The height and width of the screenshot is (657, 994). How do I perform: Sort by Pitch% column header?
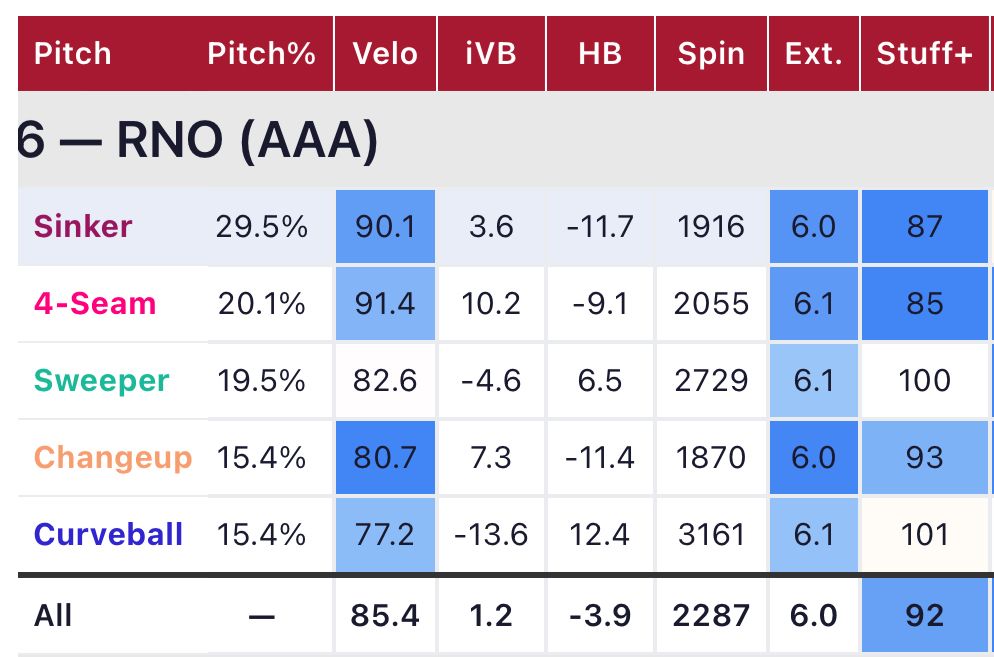pos(261,54)
